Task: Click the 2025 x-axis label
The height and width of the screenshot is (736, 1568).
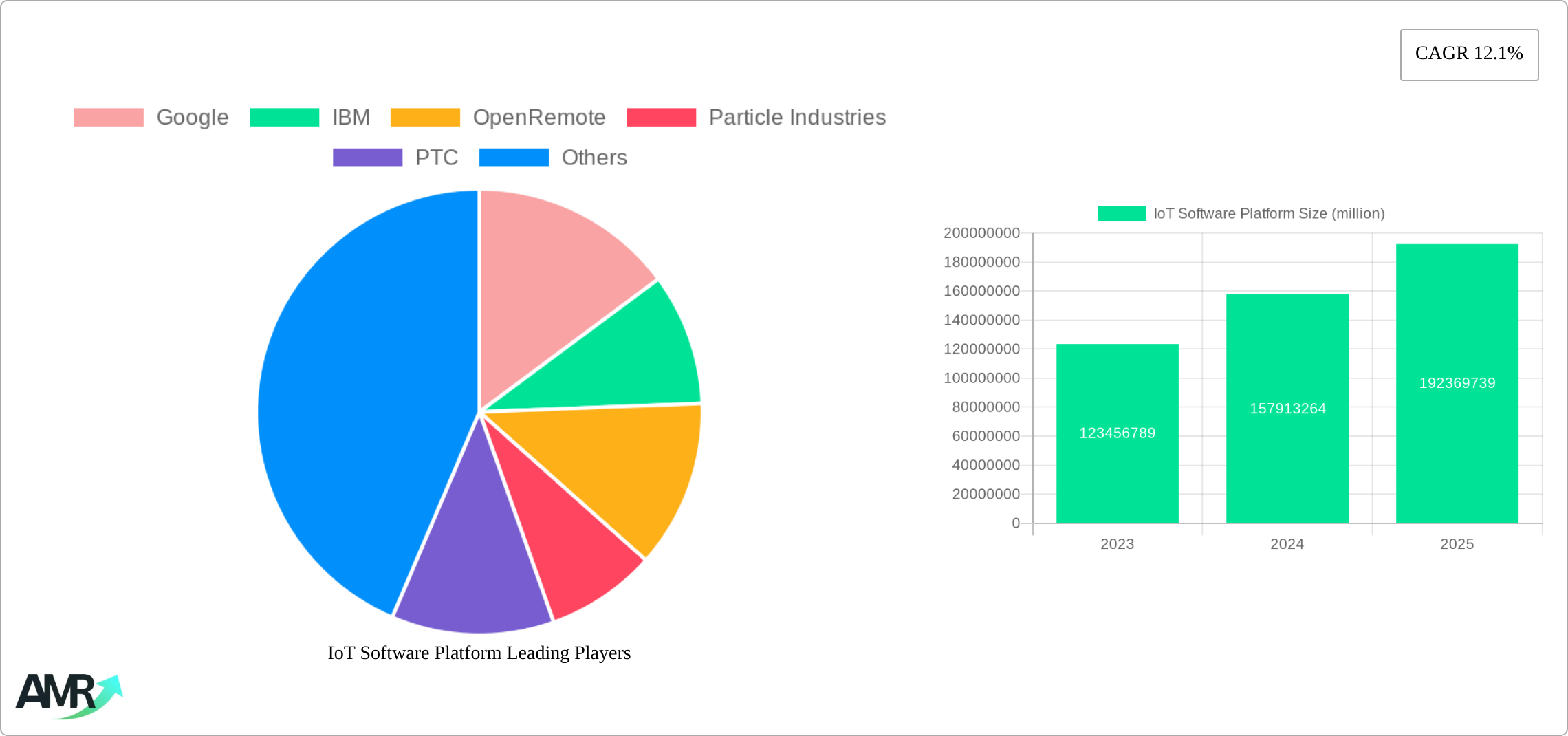Action: pos(1457,544)
